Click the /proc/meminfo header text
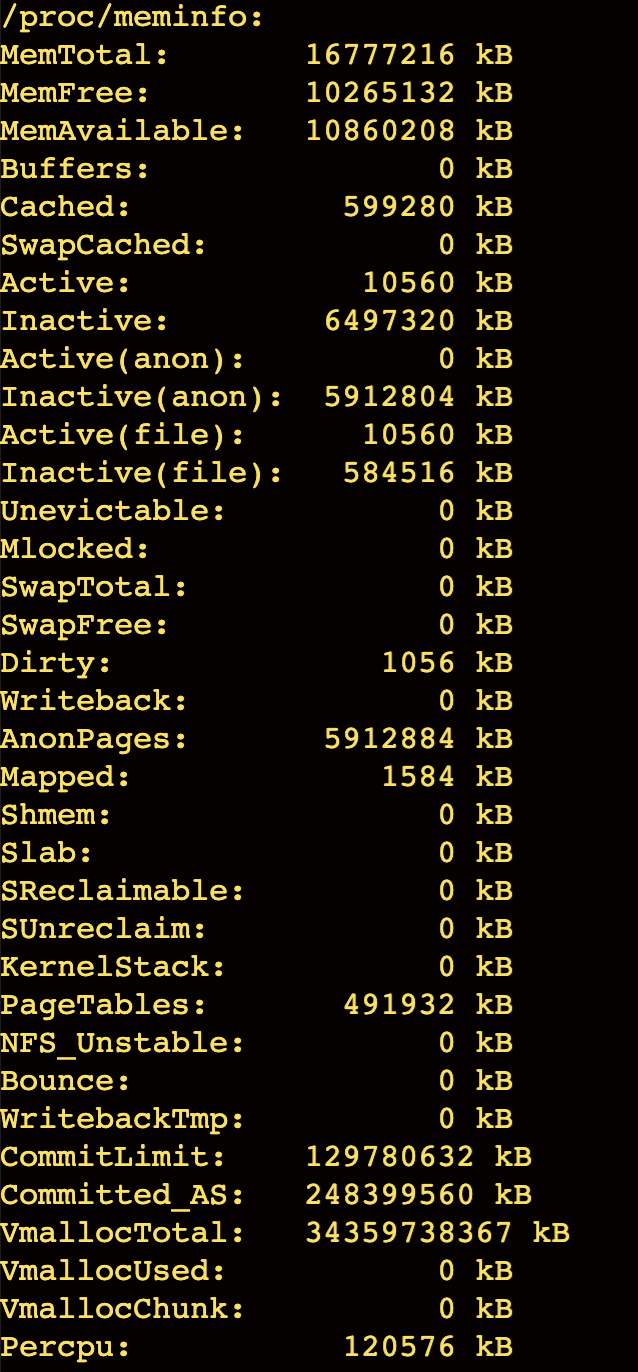 pyautogui.click(x=132, y=17)
